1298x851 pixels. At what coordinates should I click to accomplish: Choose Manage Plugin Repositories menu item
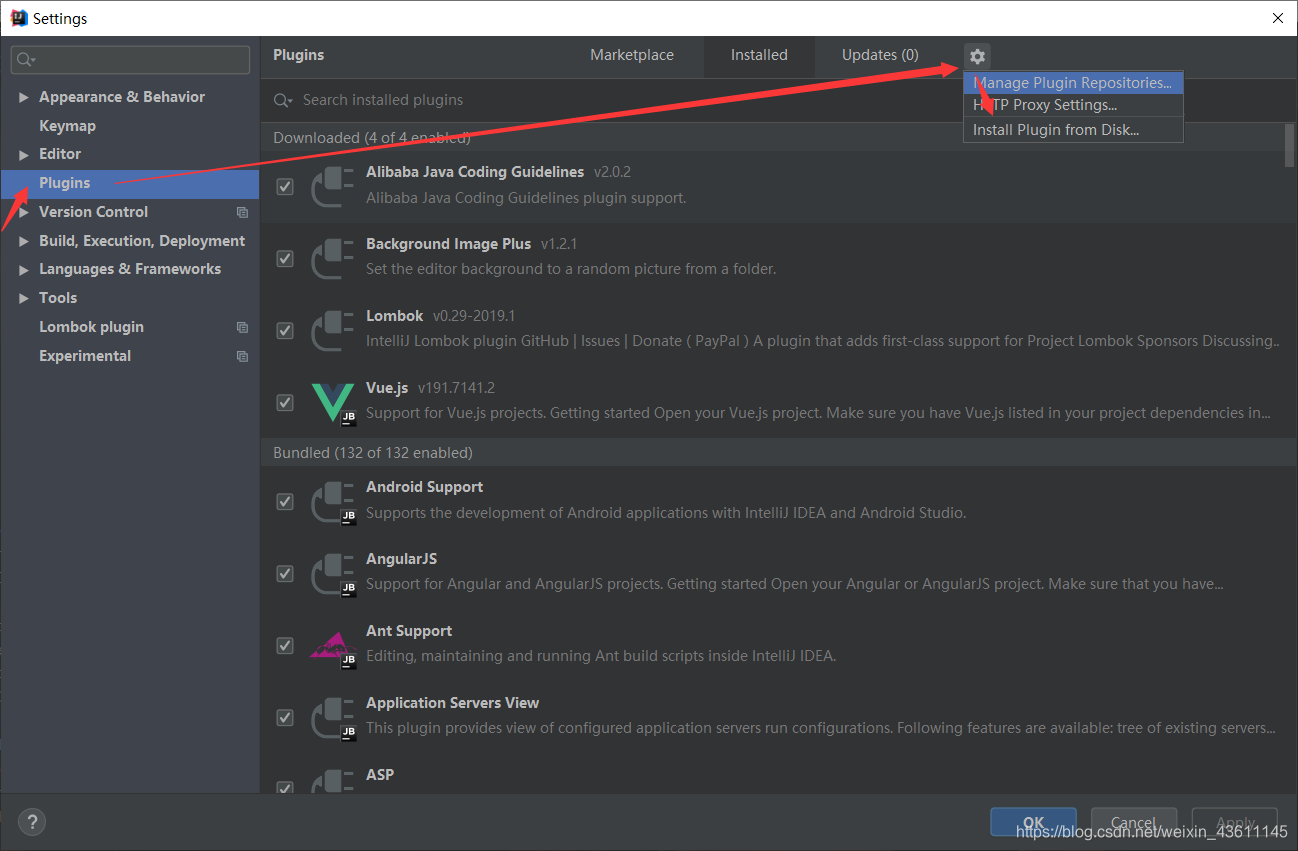[1073, 83]
